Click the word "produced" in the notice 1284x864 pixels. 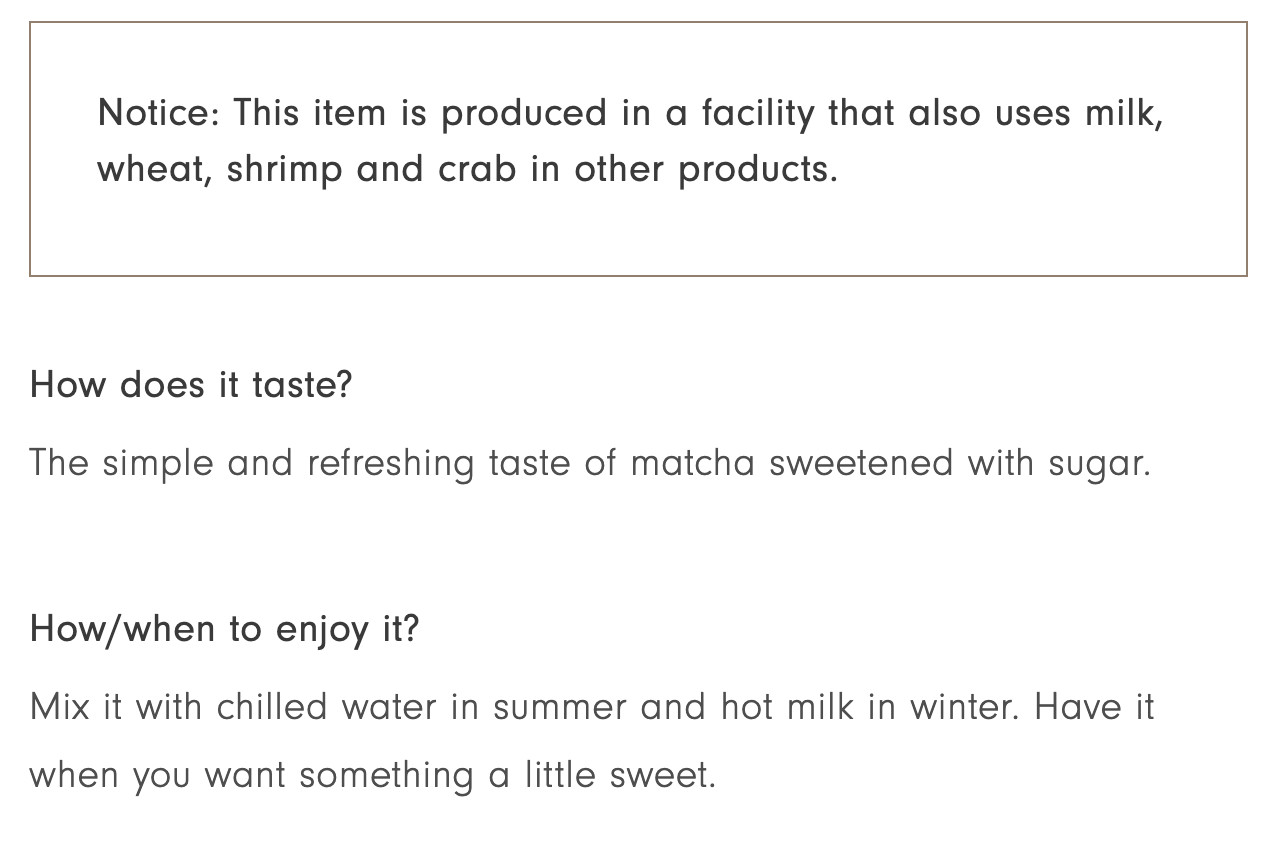click(x=524, y=113)
